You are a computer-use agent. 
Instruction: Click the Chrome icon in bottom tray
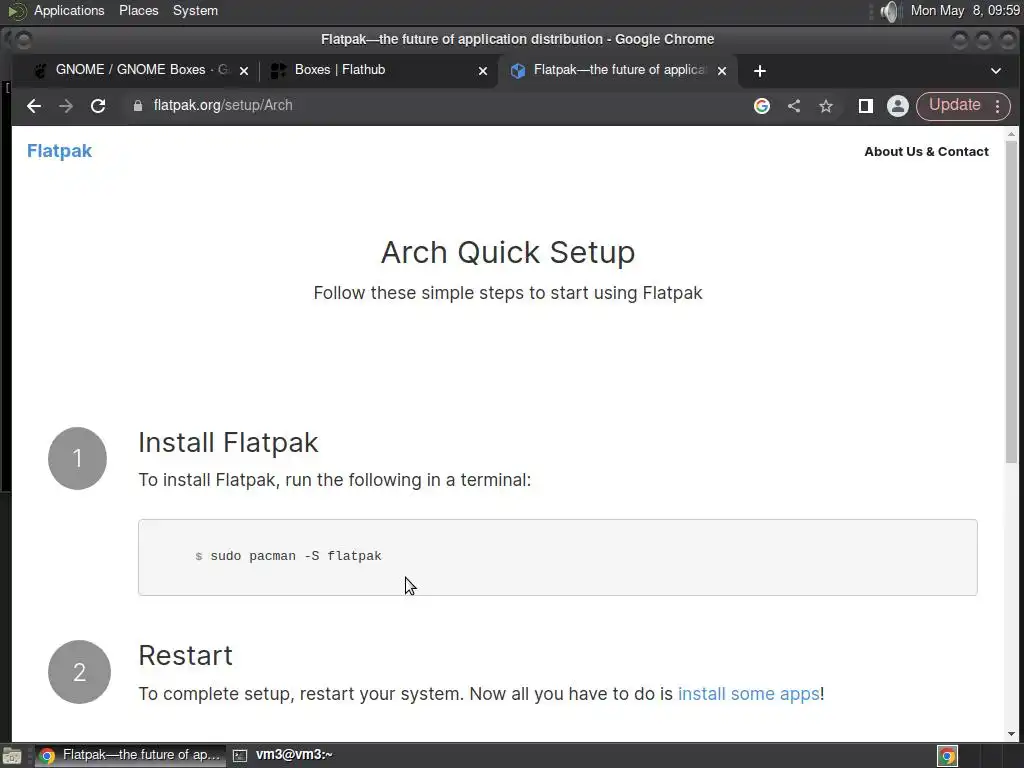coord(947,756)
